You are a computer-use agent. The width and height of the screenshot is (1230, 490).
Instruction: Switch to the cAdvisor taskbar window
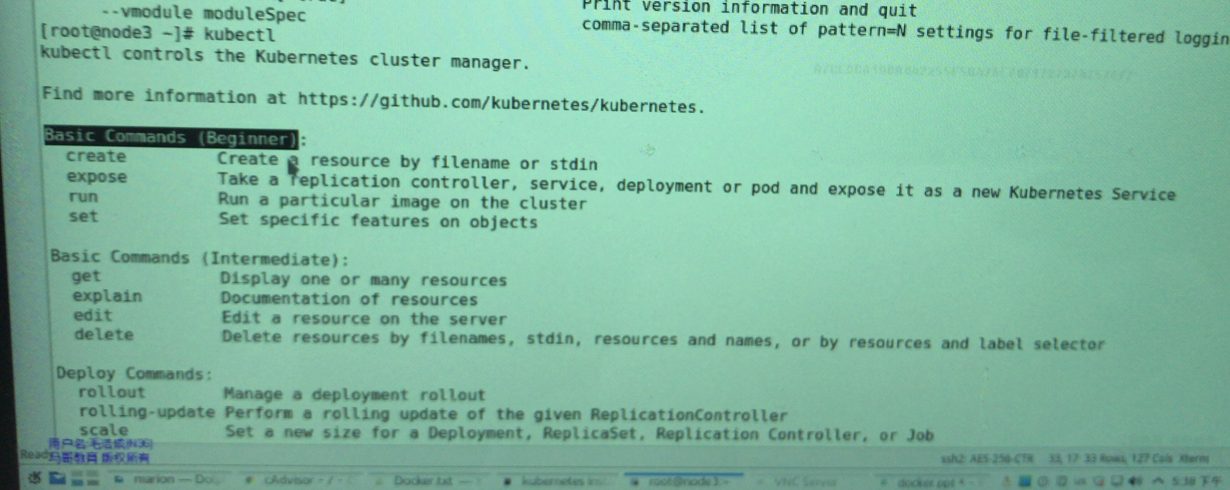tap(300, 482)
